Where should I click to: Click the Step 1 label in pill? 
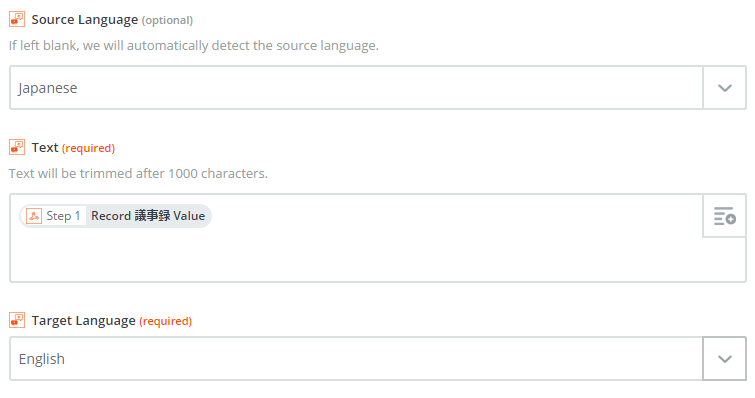point(63,216)
